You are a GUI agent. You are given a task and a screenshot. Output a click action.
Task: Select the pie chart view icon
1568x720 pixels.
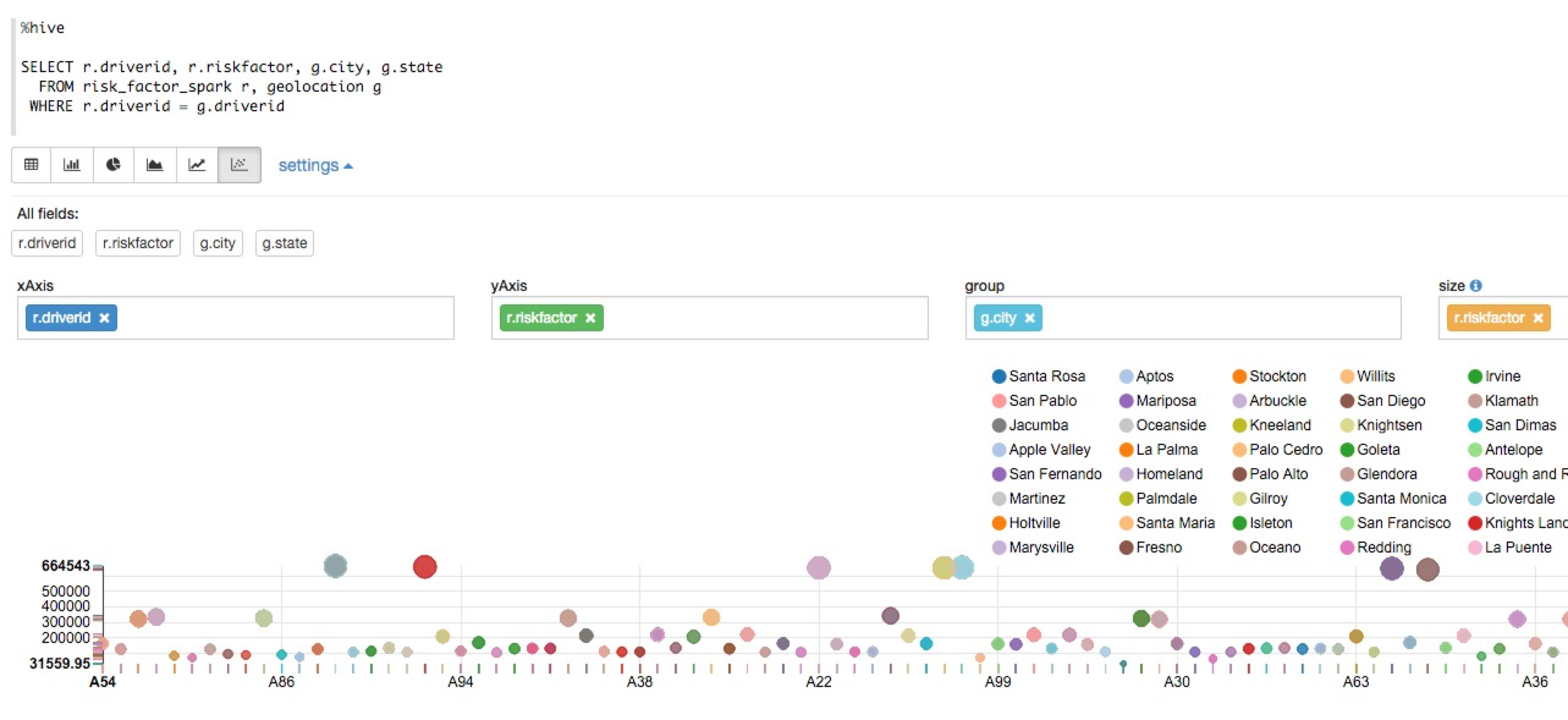pyautogui.click(x=114, y=165)
